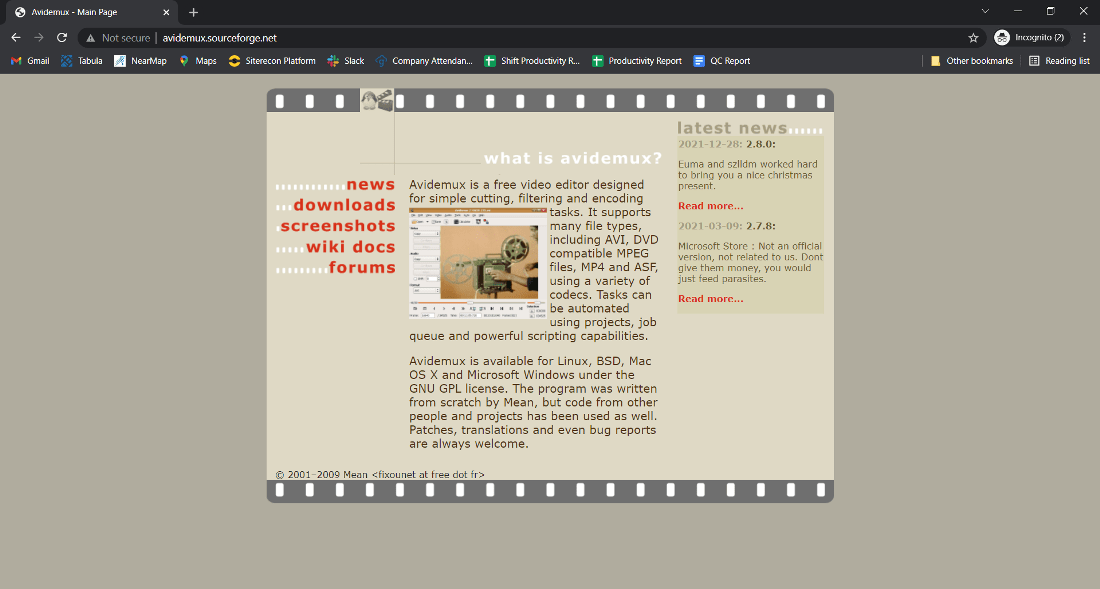Open QC Report bookmark
This screenshot has height=589, width=1100.
coord(722,61)
